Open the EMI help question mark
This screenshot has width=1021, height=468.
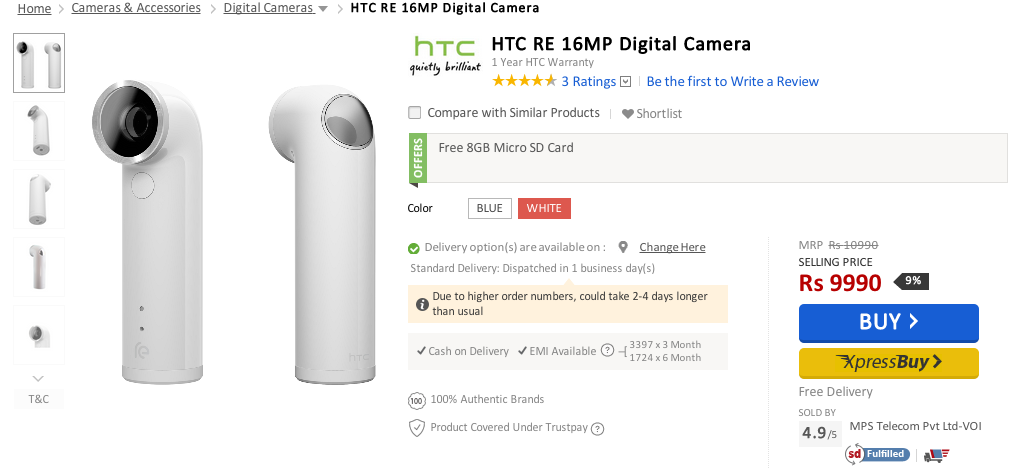pos(607,351)
